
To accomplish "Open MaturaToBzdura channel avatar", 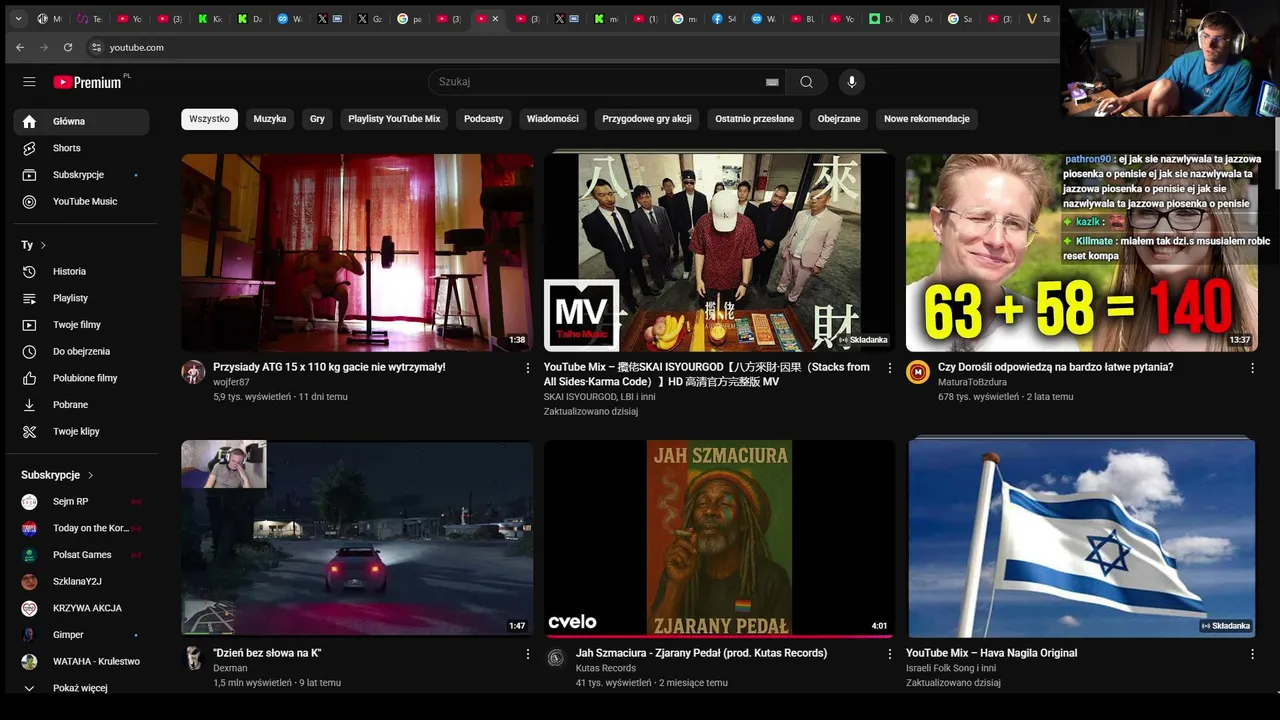I will pyautogui.click(x=918, y=373).
